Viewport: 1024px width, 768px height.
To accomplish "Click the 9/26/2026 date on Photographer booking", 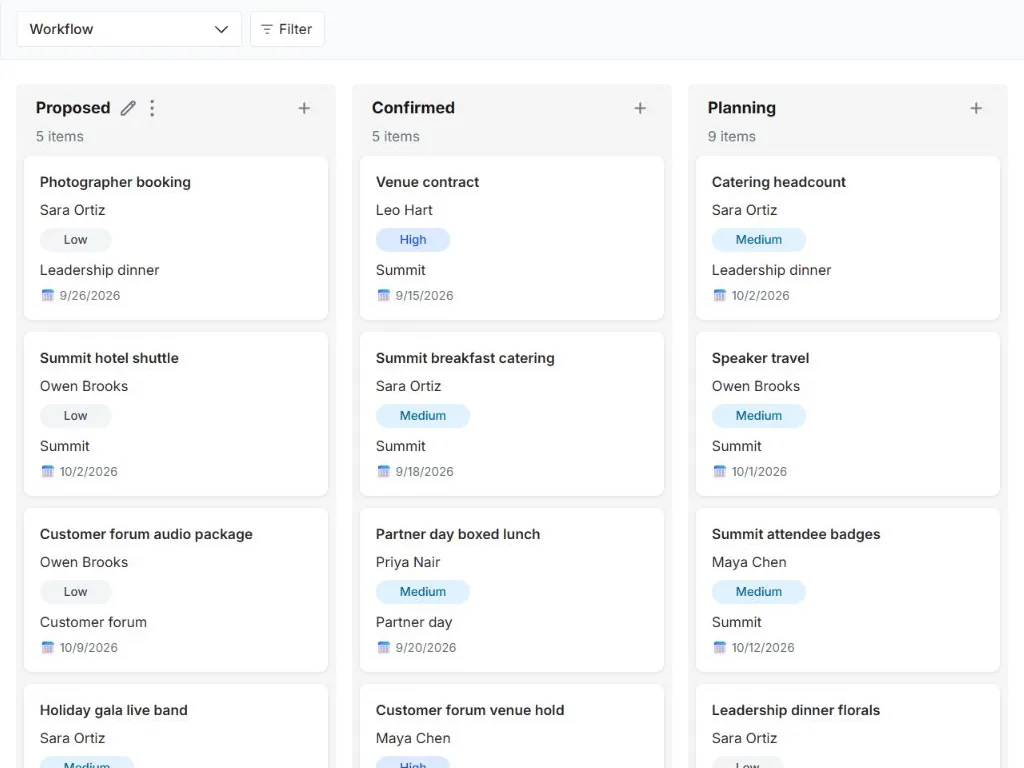I will pyautogui.click(x=90, y=295).
